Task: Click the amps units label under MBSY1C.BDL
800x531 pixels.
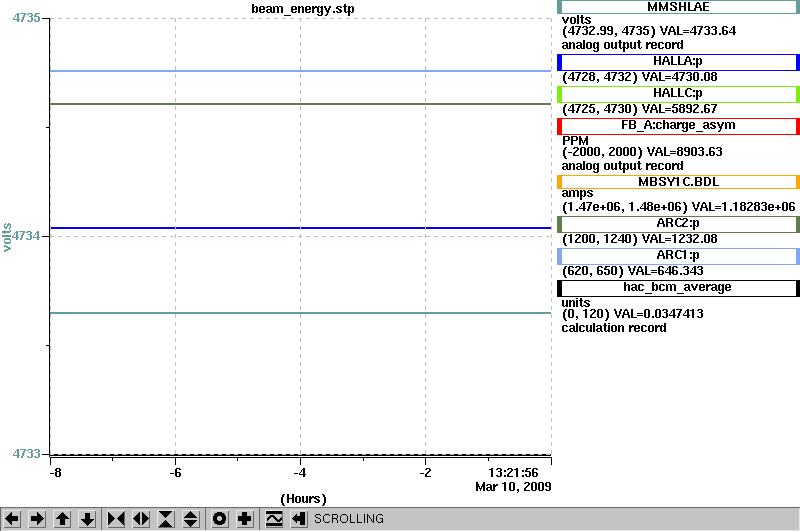Action: 578,193
